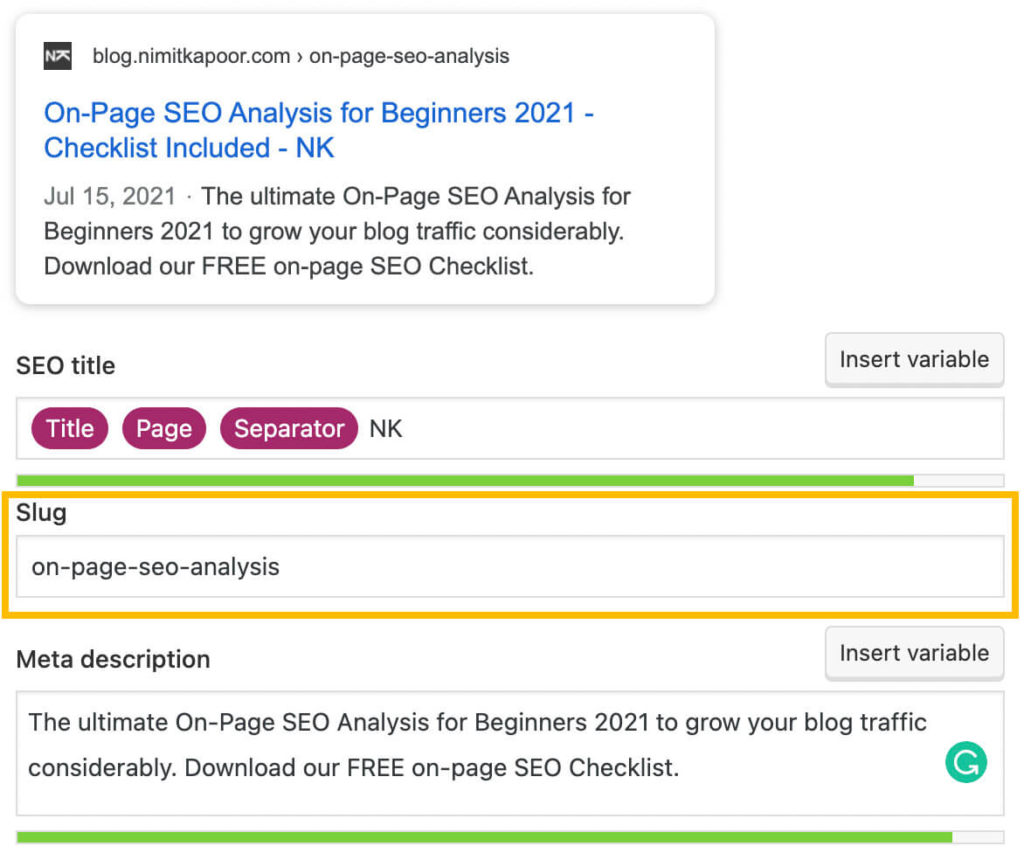The image size is (1024, 867).
Task: Open Insert variable for the SEO title
Action: point(913,359)
